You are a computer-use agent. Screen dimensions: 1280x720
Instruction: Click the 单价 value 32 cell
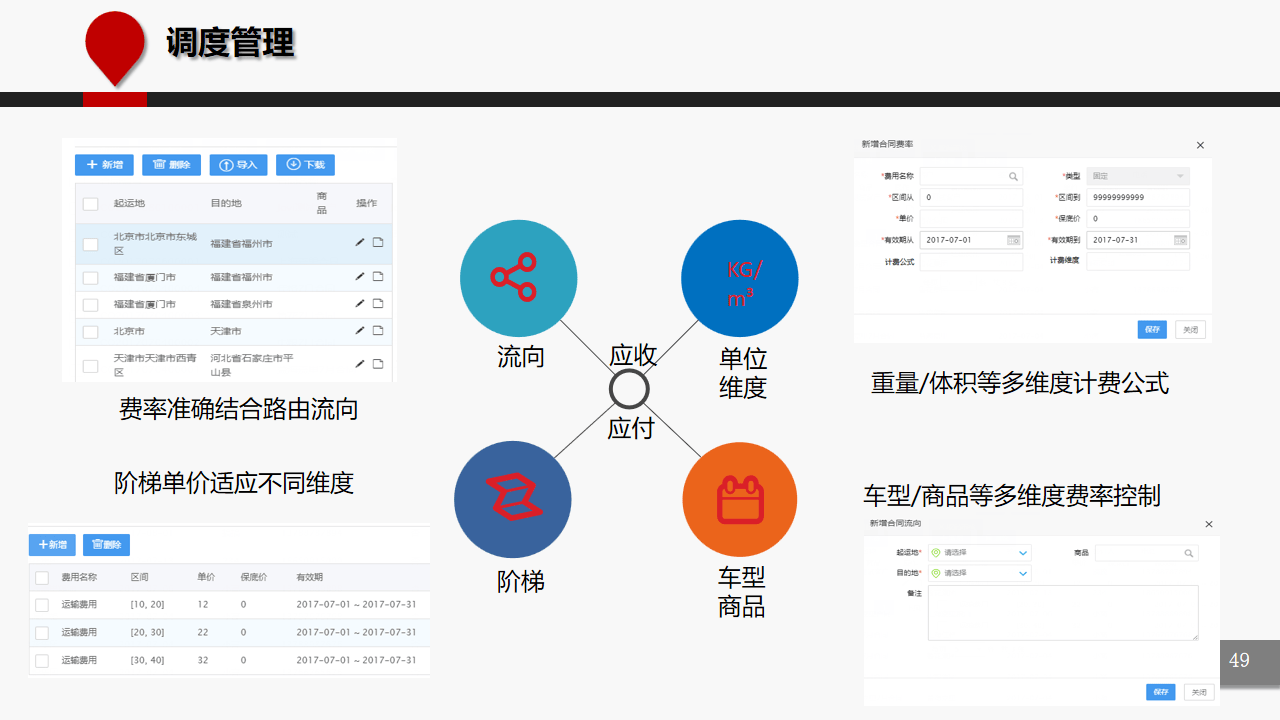click(x=203, y=660)
